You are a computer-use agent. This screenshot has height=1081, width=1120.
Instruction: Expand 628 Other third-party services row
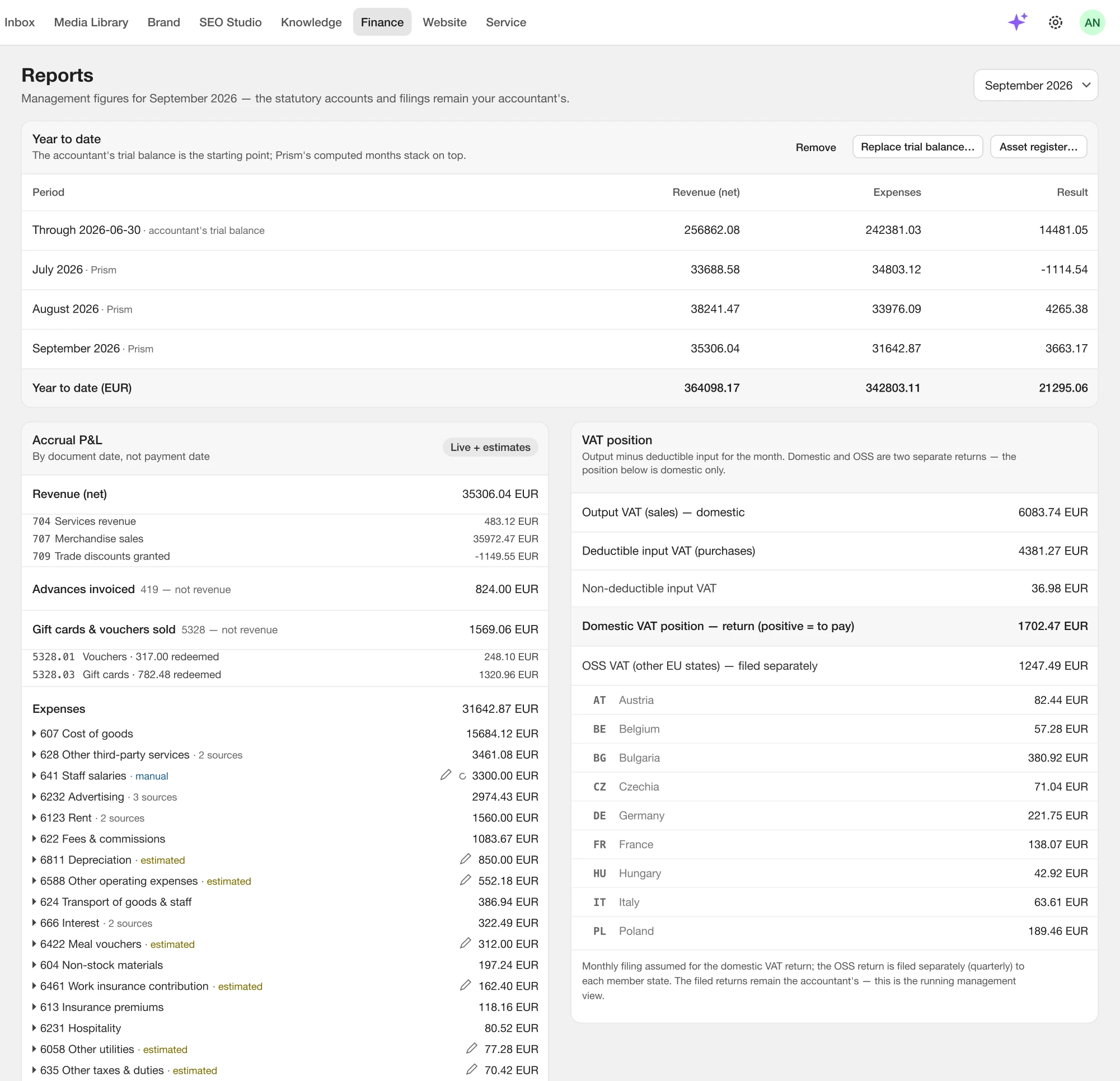click(x=285, y=755)
